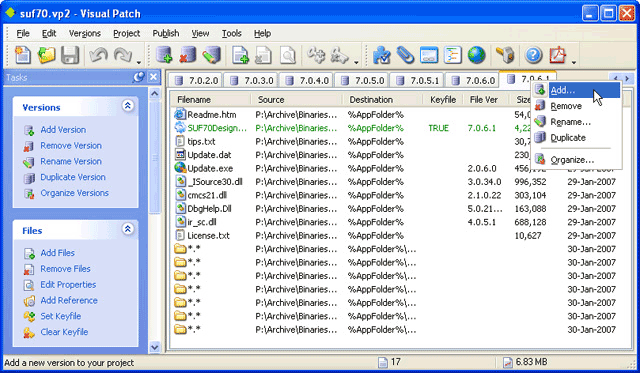The width and height of the screenshot is (640, 373).
Task: Open the Tools menu
Action: click(231, 33)
